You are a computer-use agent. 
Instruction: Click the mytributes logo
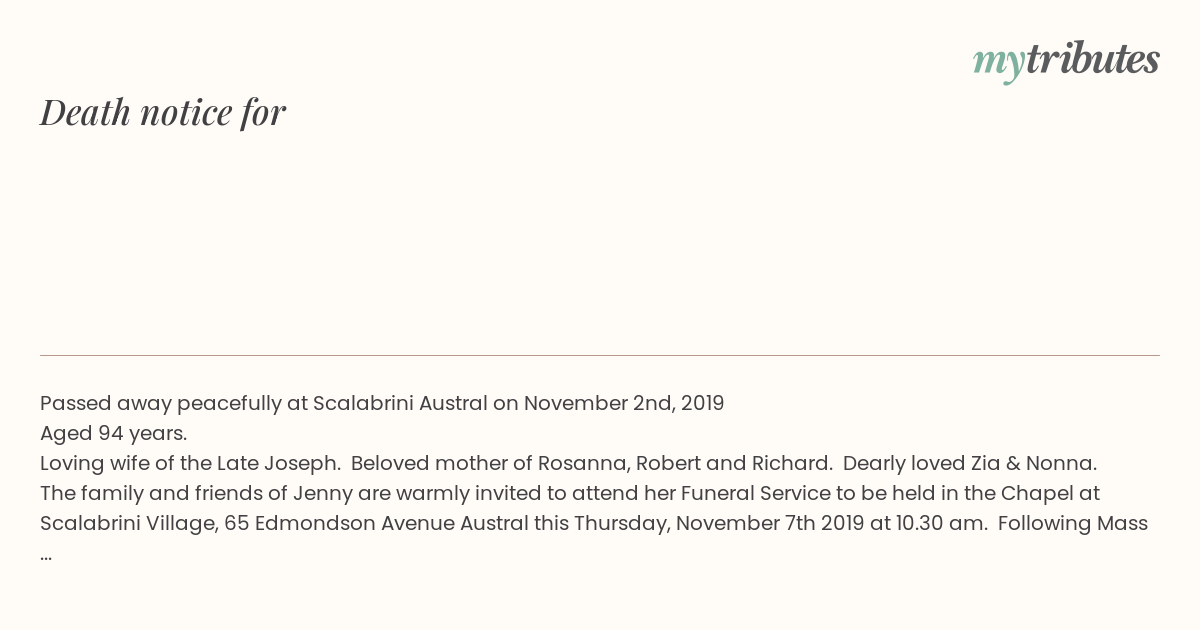click(x=1066, y=61)
